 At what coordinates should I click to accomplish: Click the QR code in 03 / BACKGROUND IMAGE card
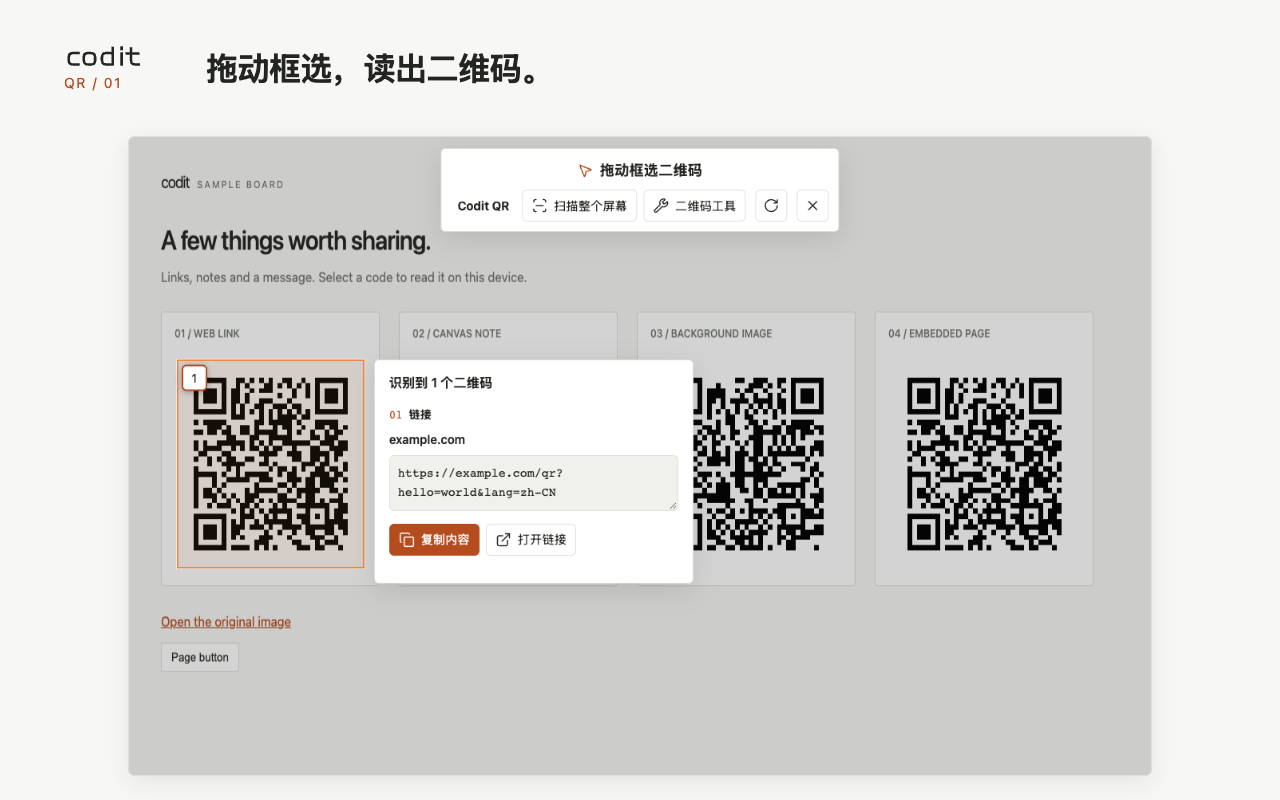click(x=758, y=464)
